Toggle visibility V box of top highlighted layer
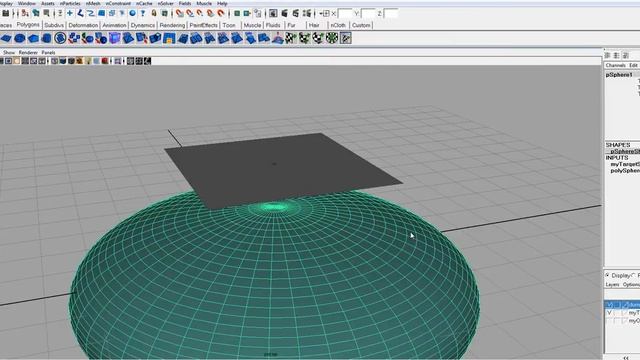The image size is (640, 360). (x=609, y=304)
